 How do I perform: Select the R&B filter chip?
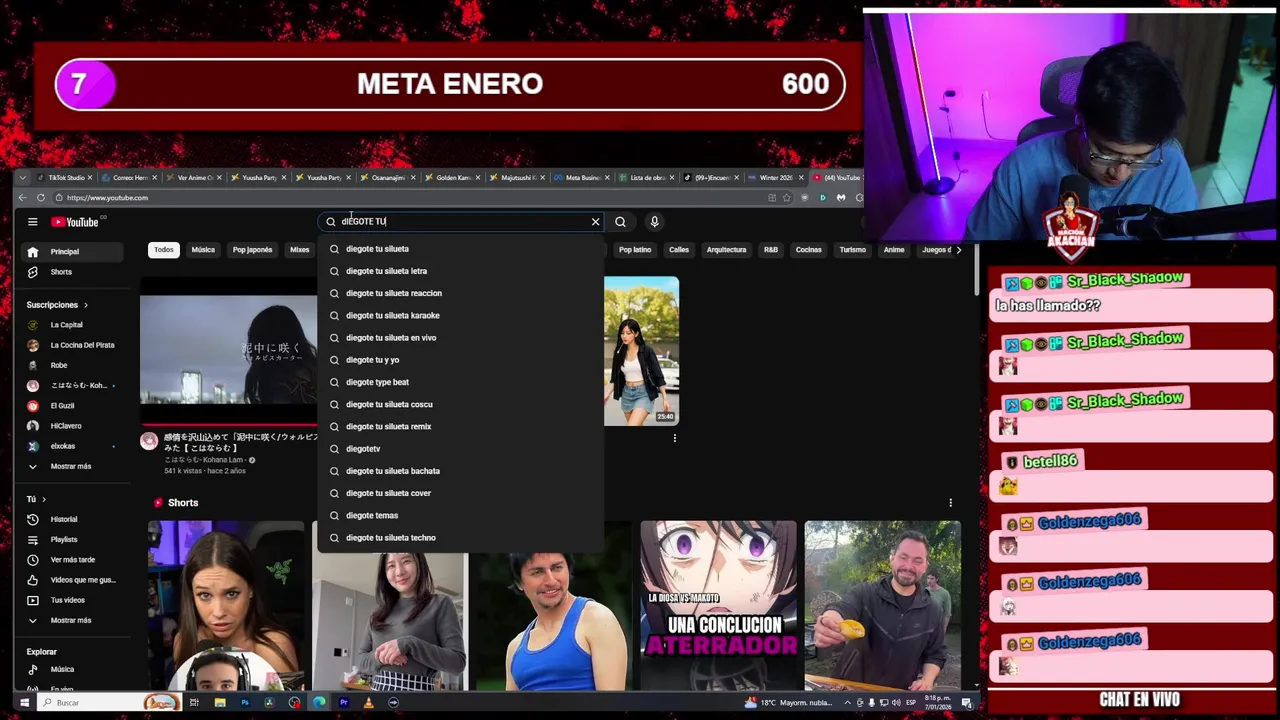coord(771,249)
